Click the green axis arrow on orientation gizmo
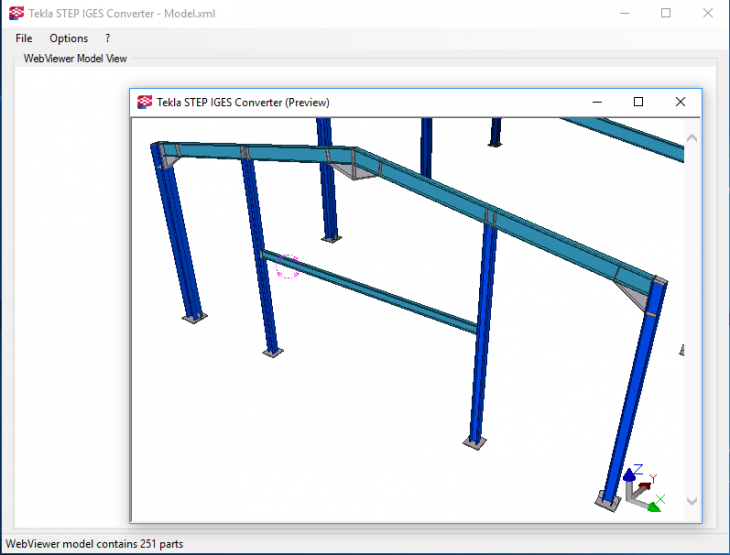730x555 pixels. [654, 506]
